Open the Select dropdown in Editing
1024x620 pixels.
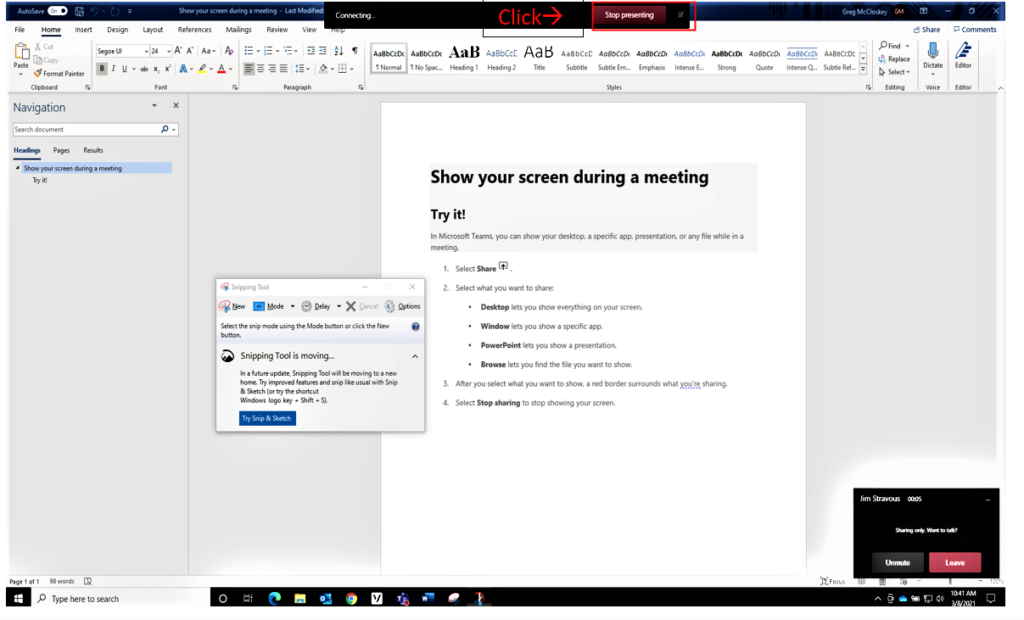[x=894, y=72]
